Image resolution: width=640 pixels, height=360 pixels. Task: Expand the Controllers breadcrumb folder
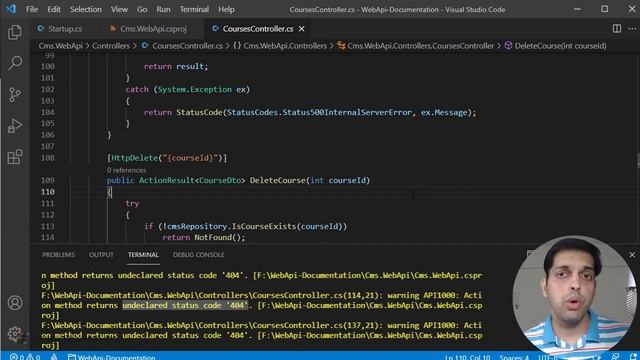pyautogui.click(x=111, y=46)
